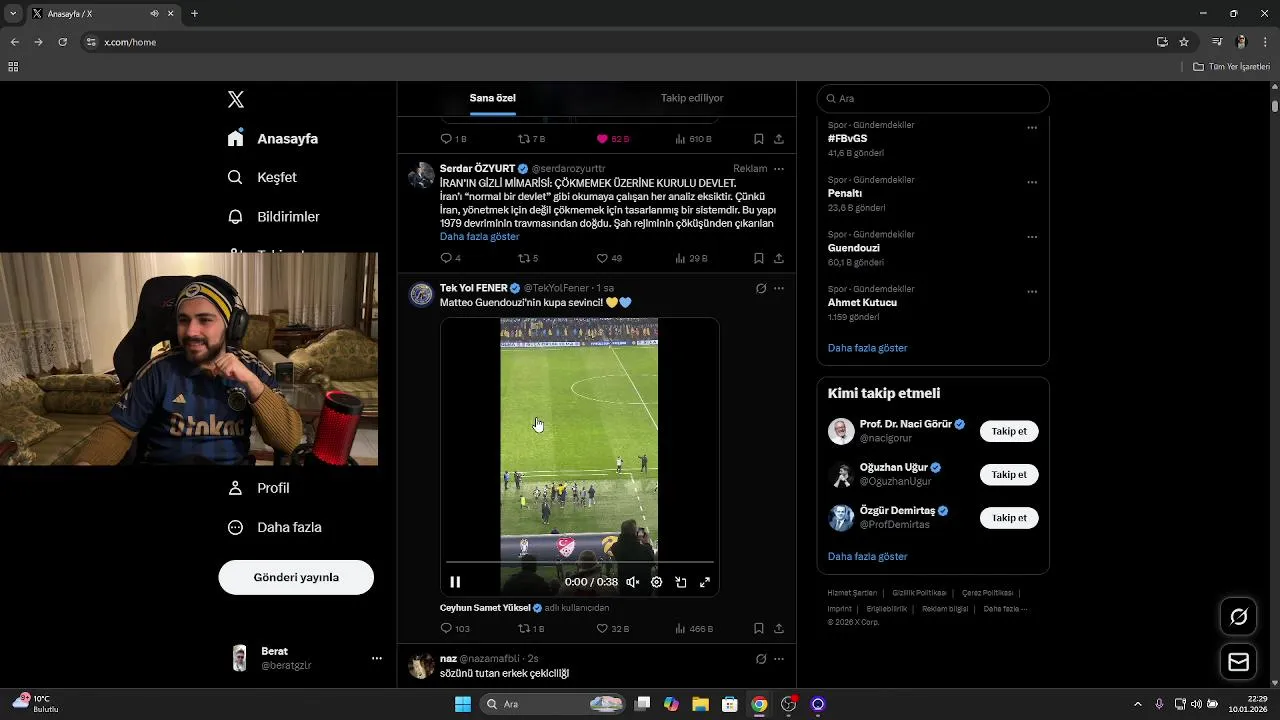Click the X logo in the sidebar

point(236,99)
